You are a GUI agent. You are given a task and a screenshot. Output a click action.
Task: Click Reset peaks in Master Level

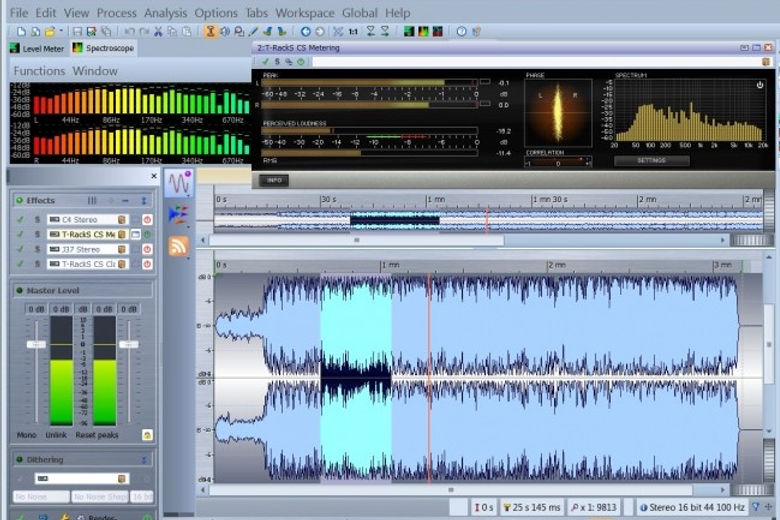coord(97,435)
